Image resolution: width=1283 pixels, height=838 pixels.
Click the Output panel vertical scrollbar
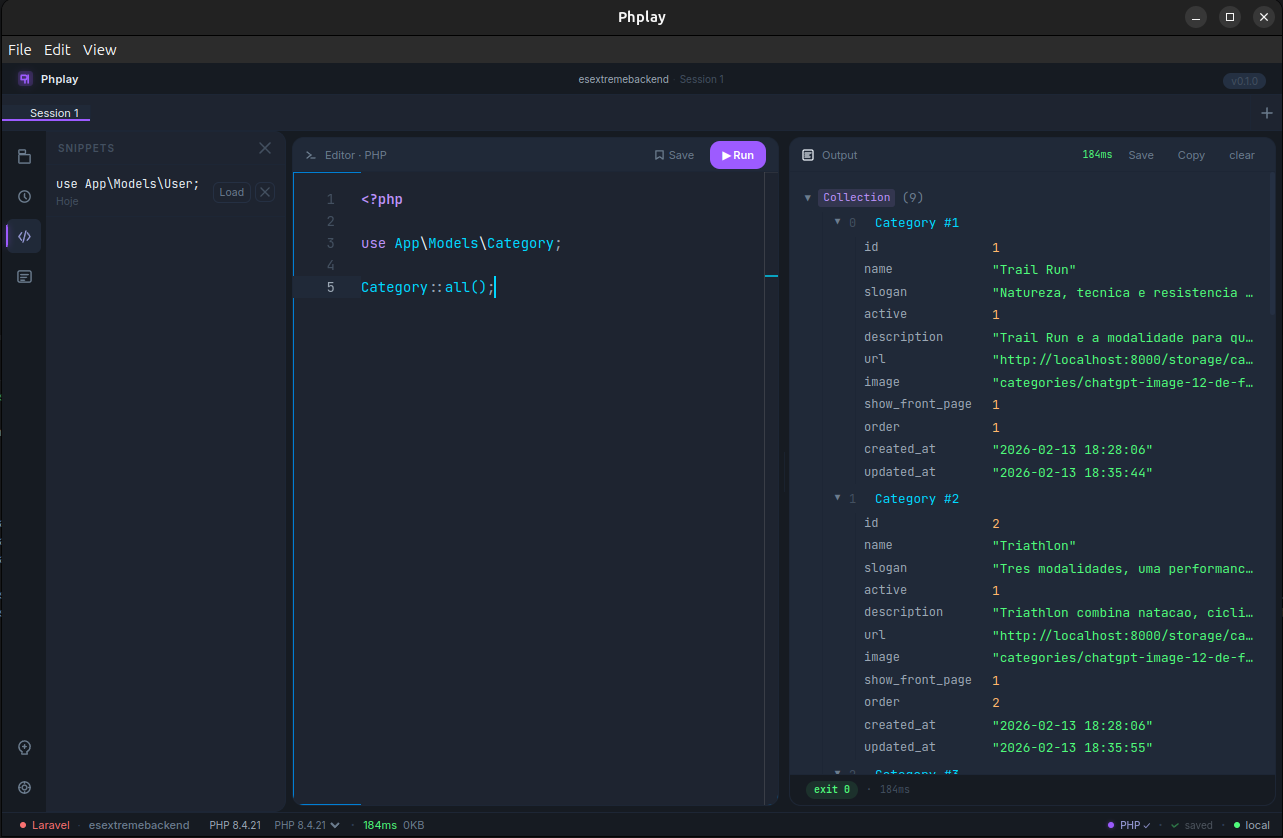(x=1272, y=245)
